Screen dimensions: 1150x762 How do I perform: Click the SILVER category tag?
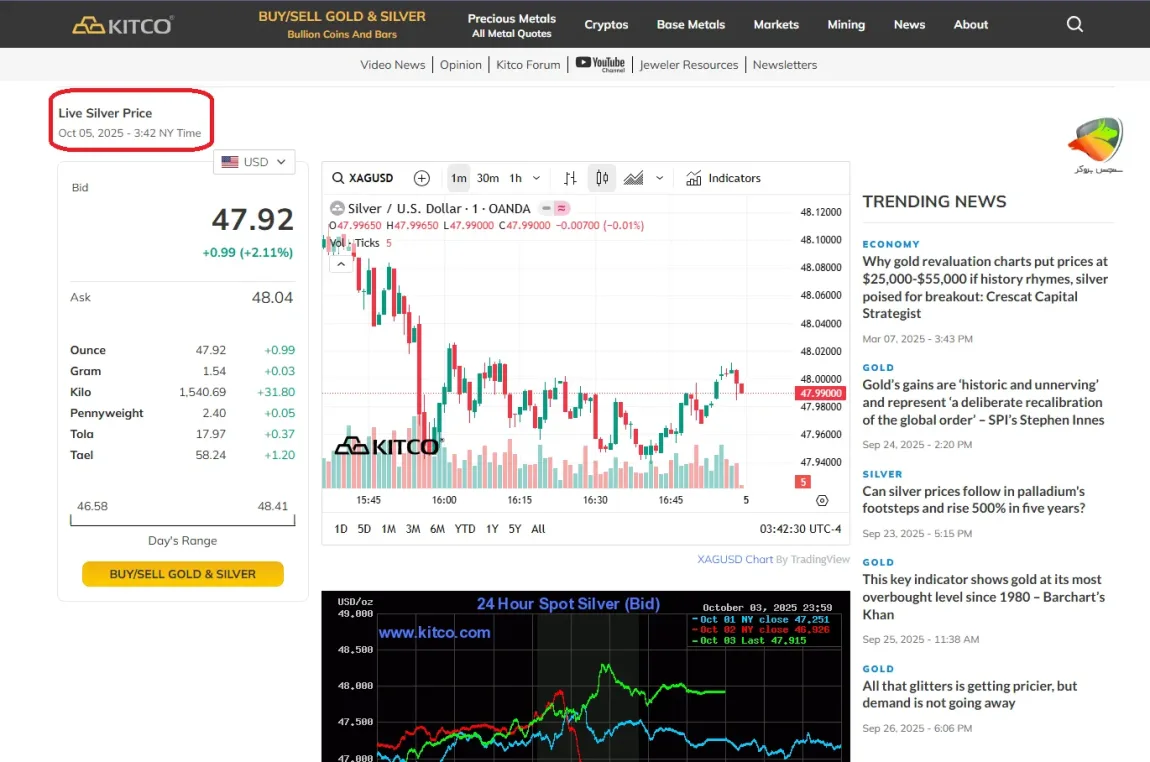pos(882,475)
